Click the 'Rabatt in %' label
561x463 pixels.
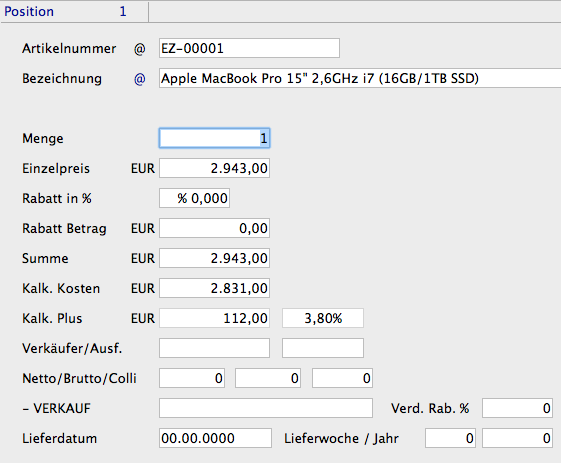pos(57,199)
